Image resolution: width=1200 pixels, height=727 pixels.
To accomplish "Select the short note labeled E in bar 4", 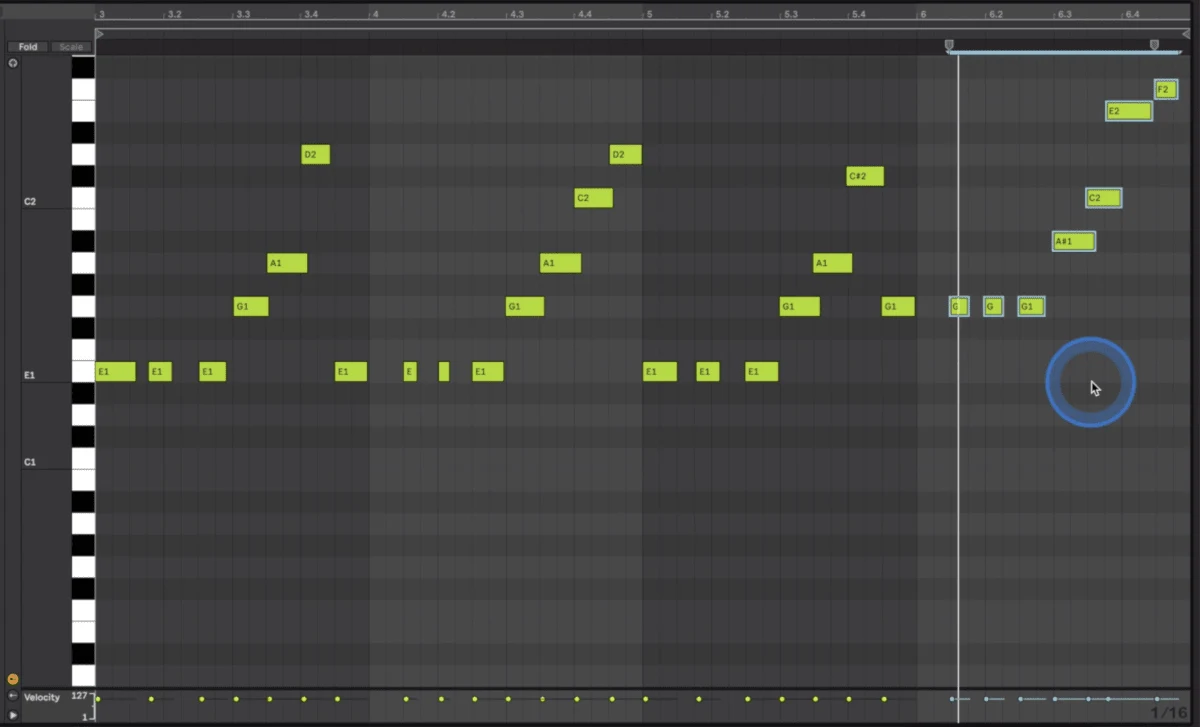I will 410,372.
